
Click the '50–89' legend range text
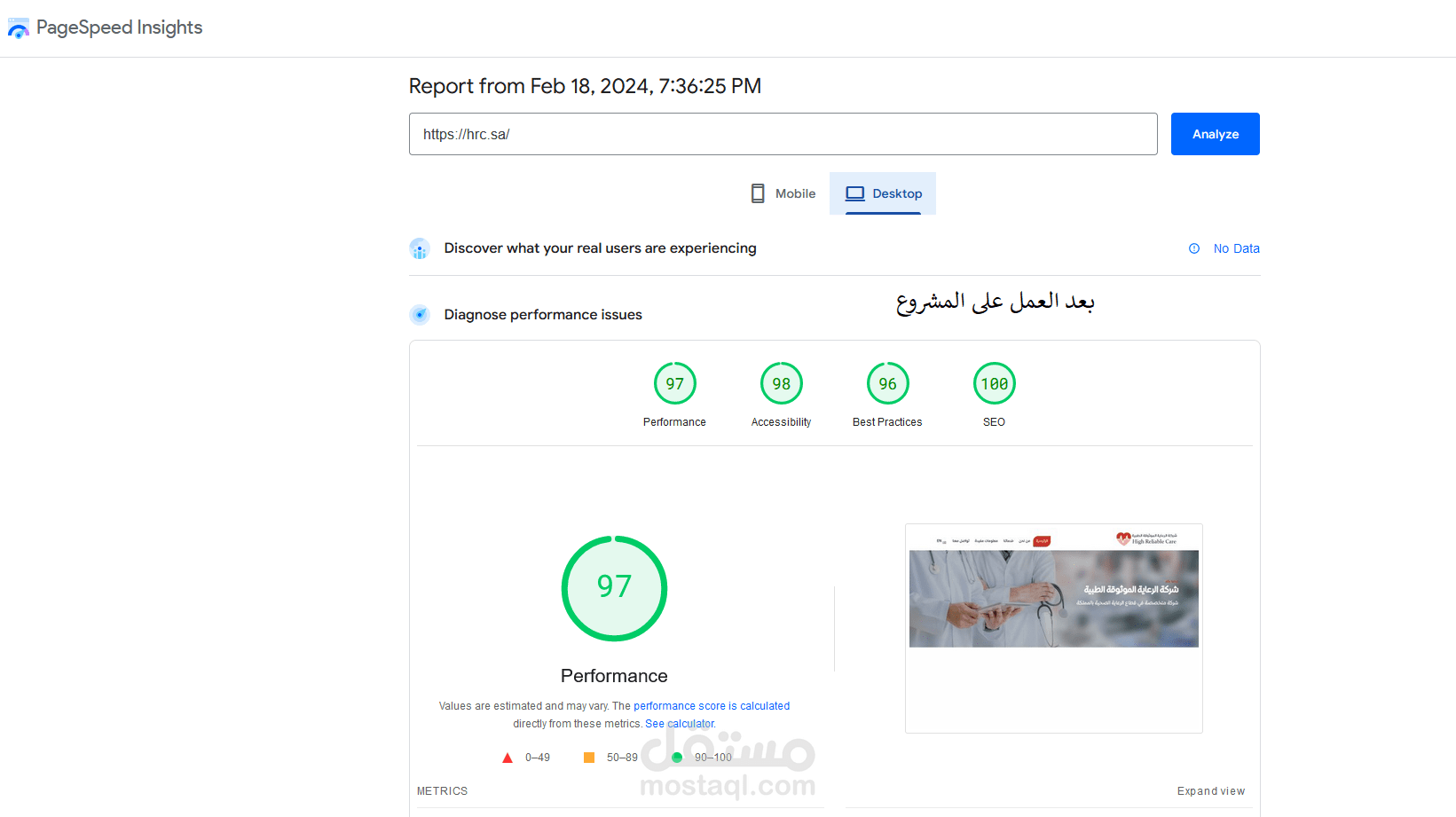pyautogui.click(x=622, y=758)
